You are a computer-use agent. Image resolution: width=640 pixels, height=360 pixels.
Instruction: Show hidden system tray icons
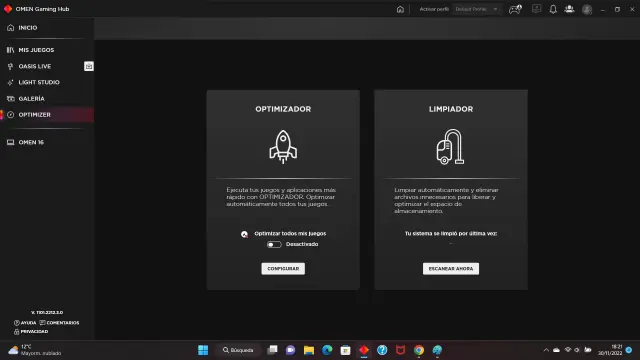pyautogui.click(x=546, y=350)
